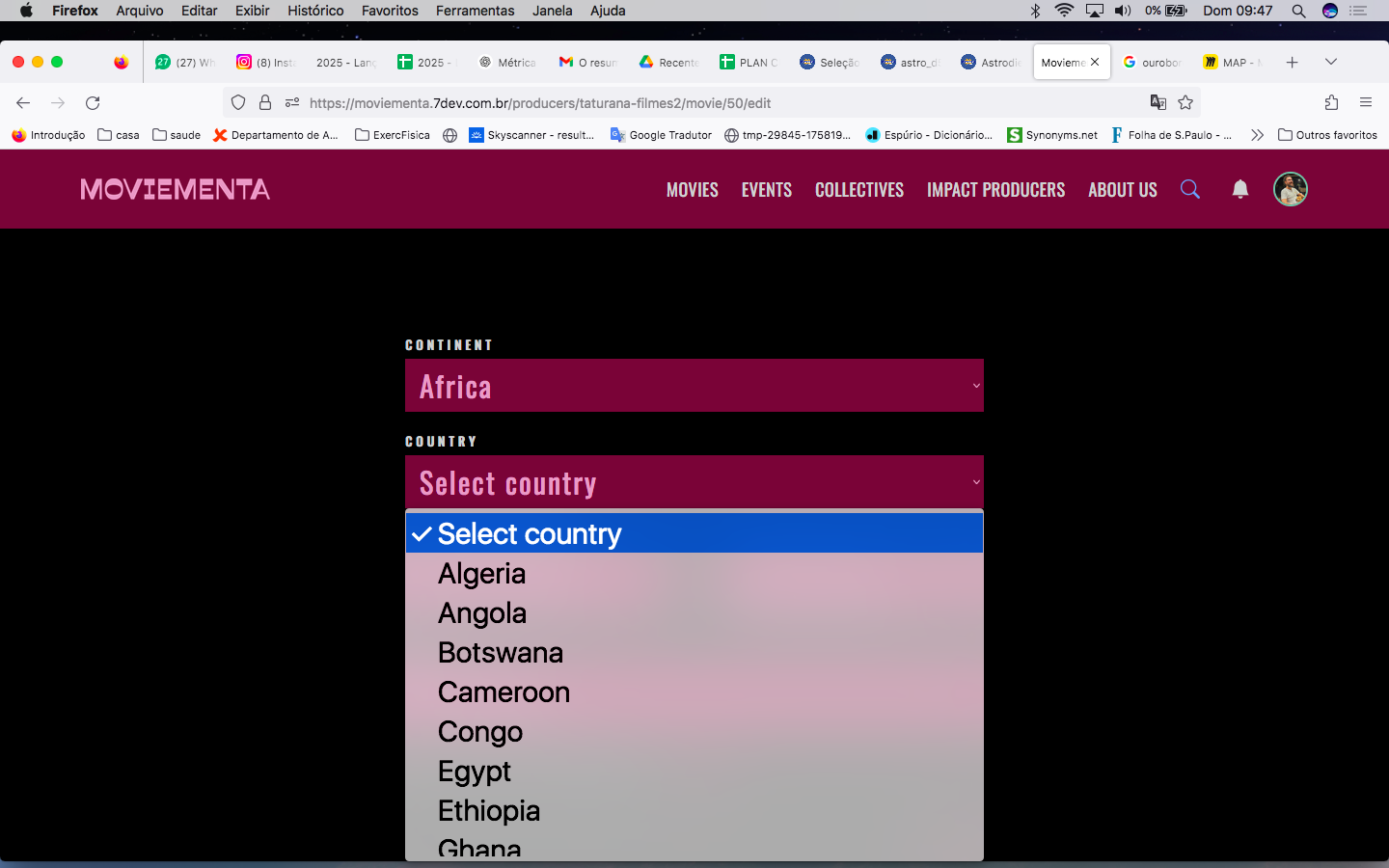Open the Histórico menu in menu bar

pyautogui.click(x=314, y=11)
